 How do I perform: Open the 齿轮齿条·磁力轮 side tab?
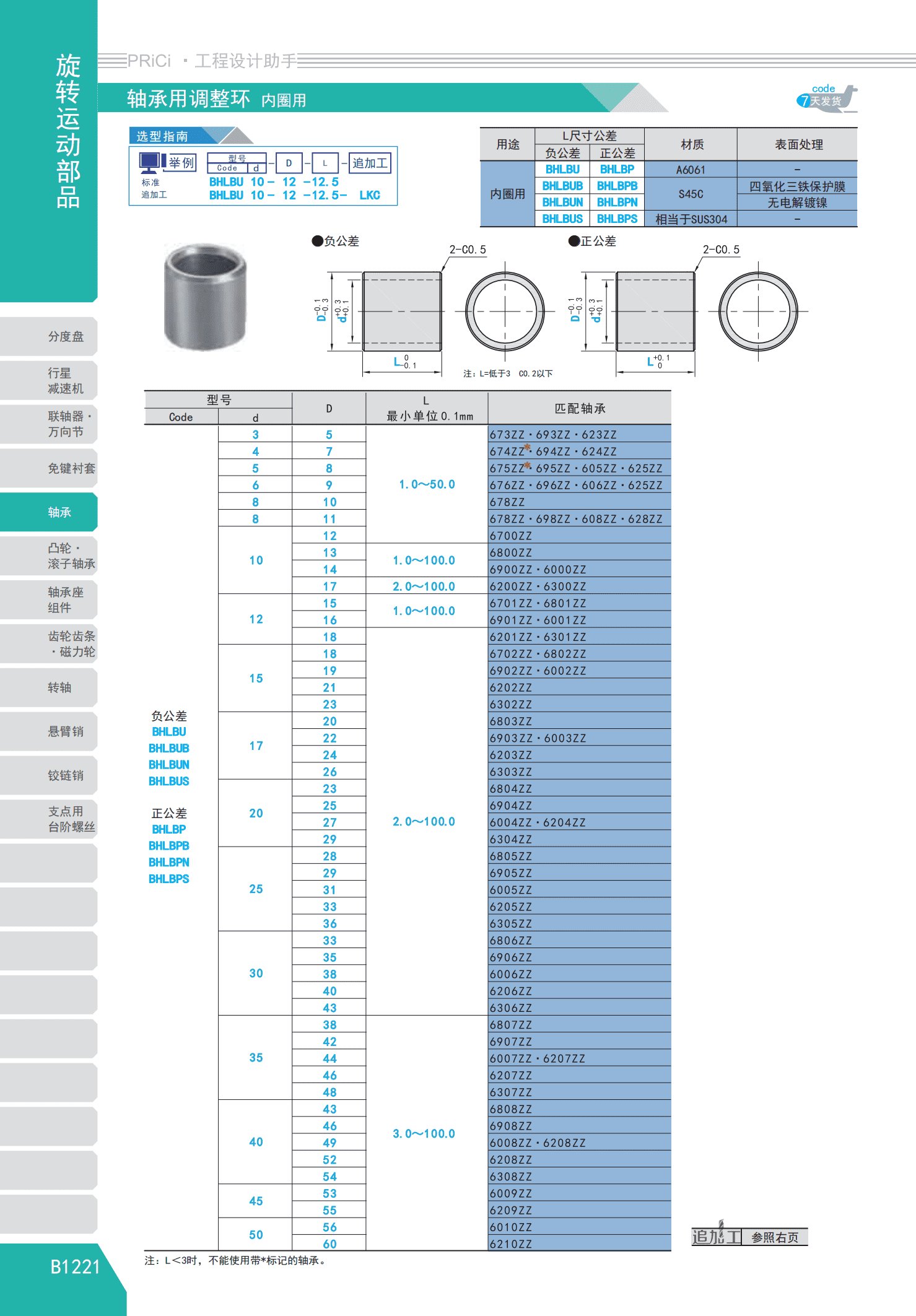(x=49, y=644)
